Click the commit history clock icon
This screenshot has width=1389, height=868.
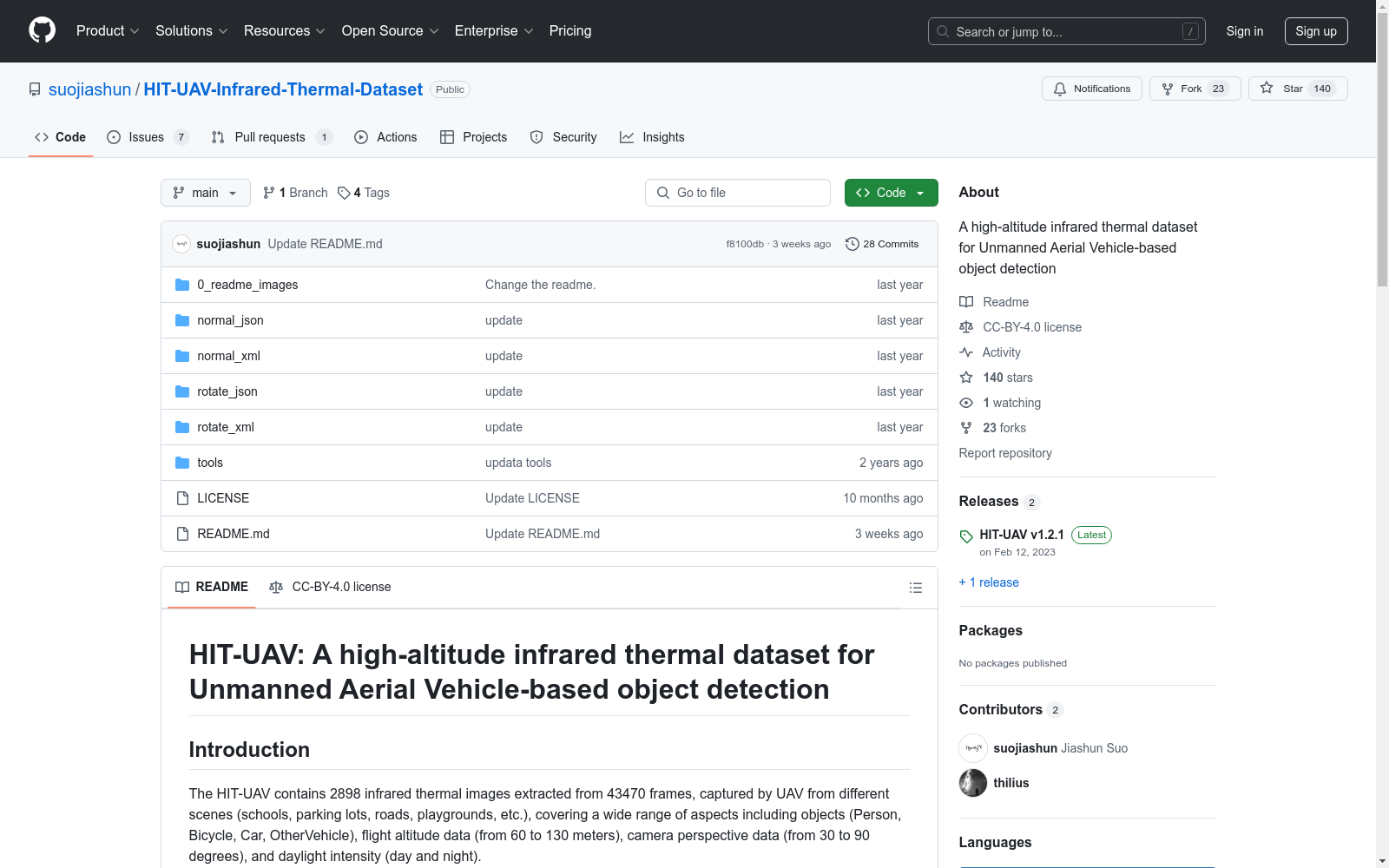852,244
